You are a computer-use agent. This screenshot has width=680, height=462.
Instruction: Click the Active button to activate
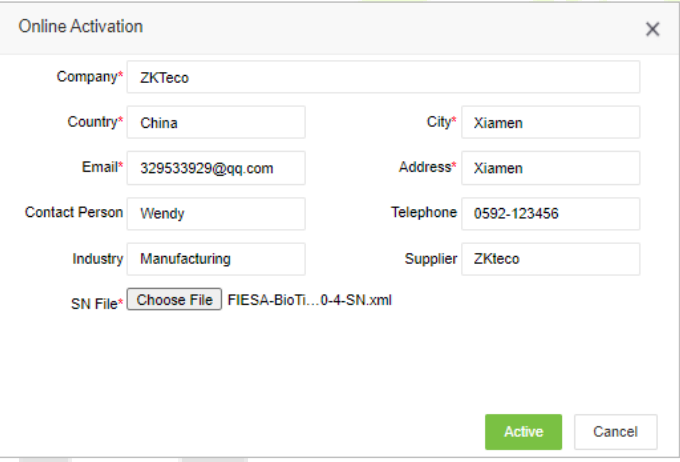click(523, 432)
